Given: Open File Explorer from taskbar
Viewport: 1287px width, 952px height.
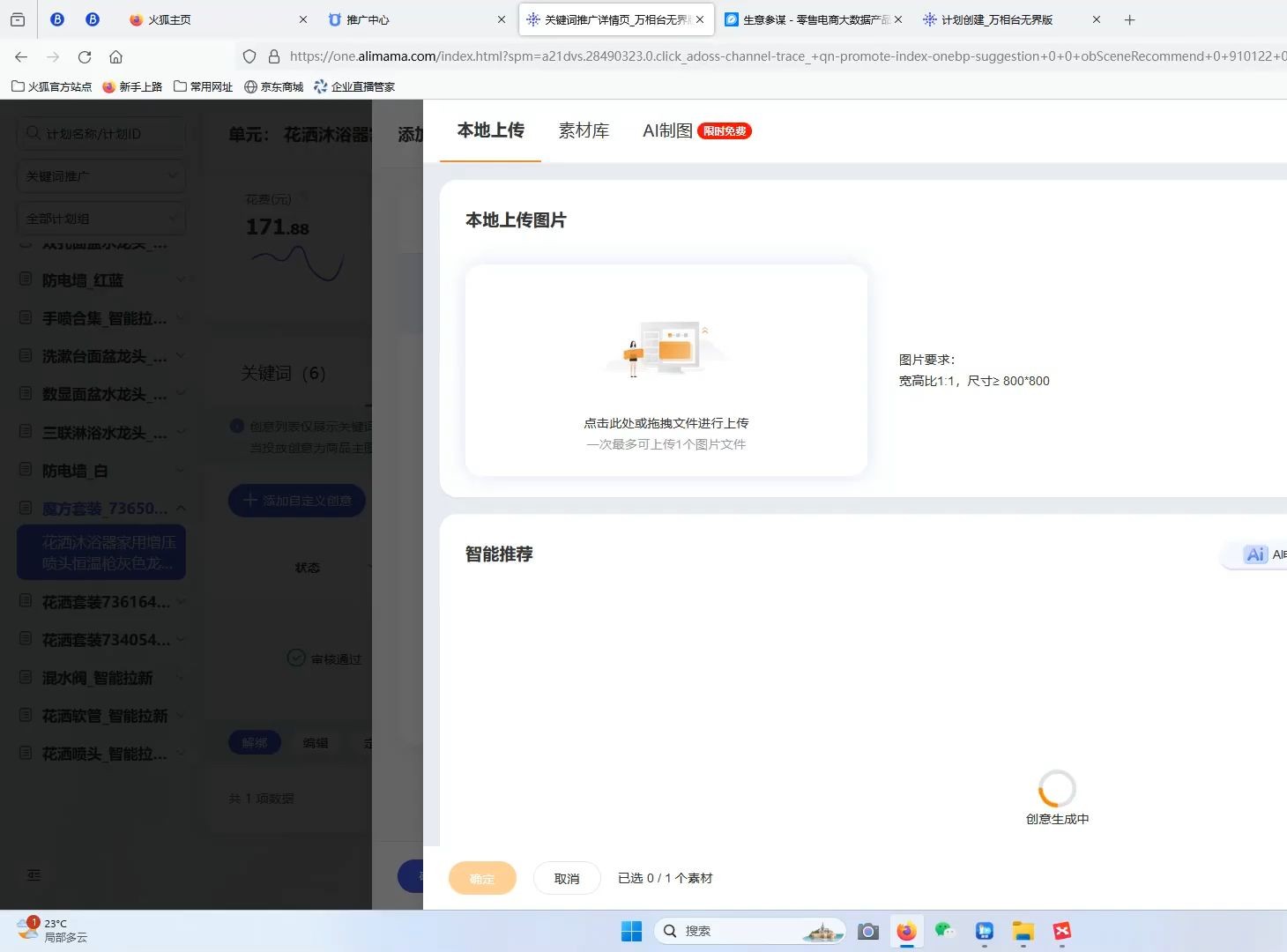Looking at the screenshot, I should tap(1023, 931).
